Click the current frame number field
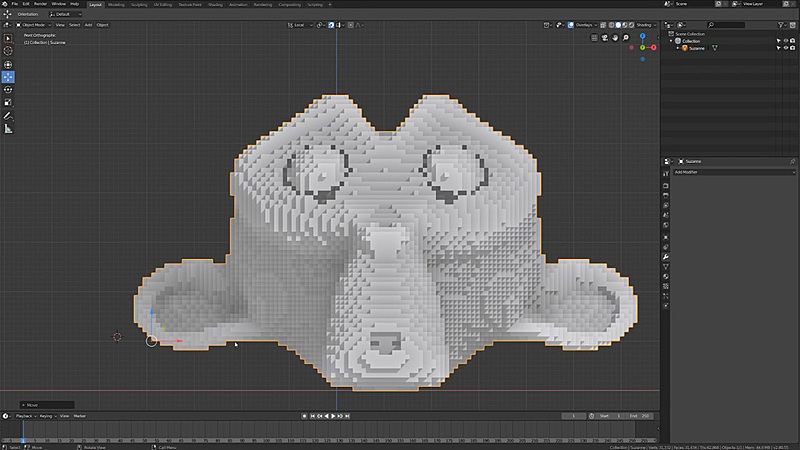Viewport: 800px width, 450px height. click(573, 416)
